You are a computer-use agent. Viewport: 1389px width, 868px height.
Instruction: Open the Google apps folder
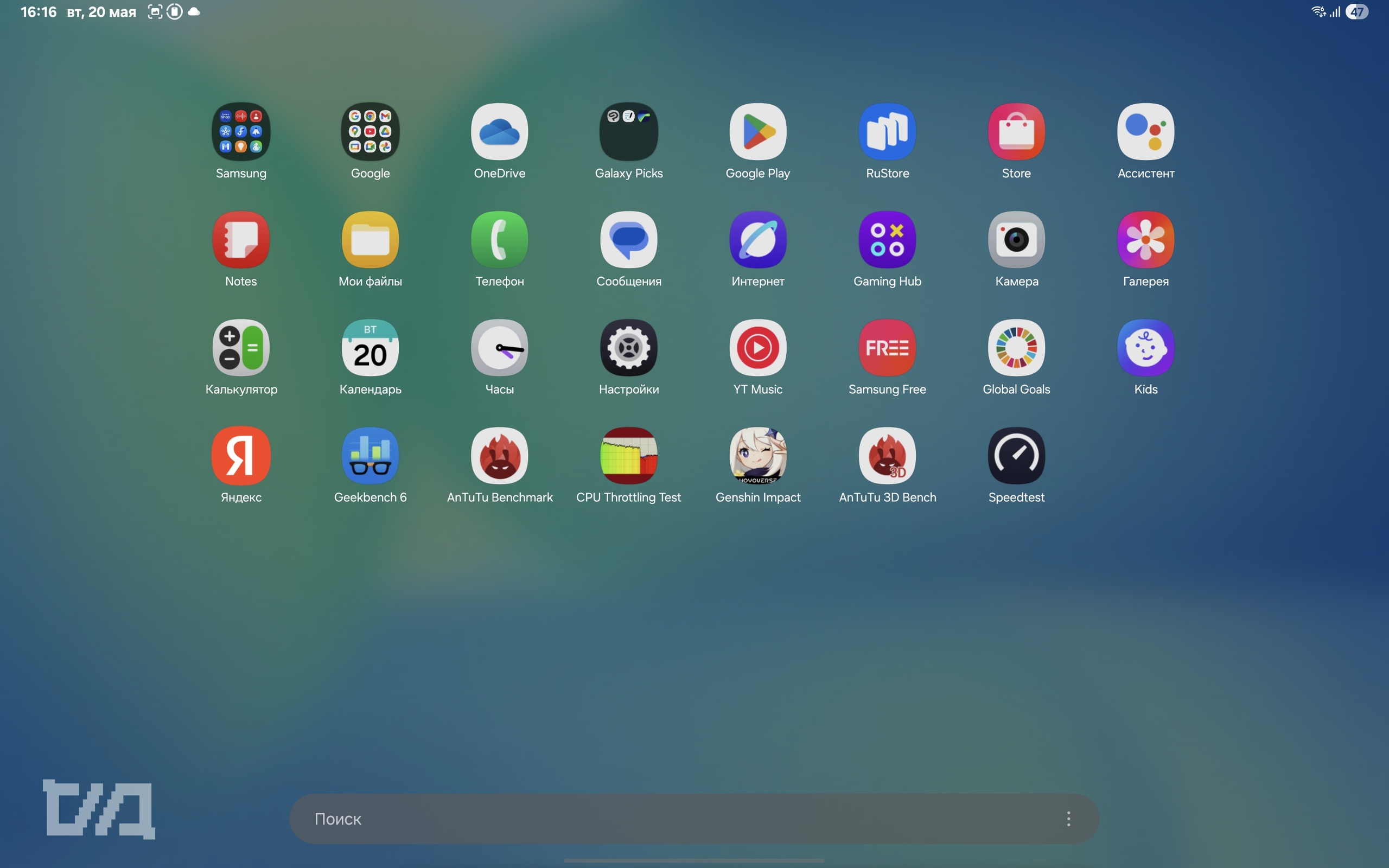tap(370, 132)
